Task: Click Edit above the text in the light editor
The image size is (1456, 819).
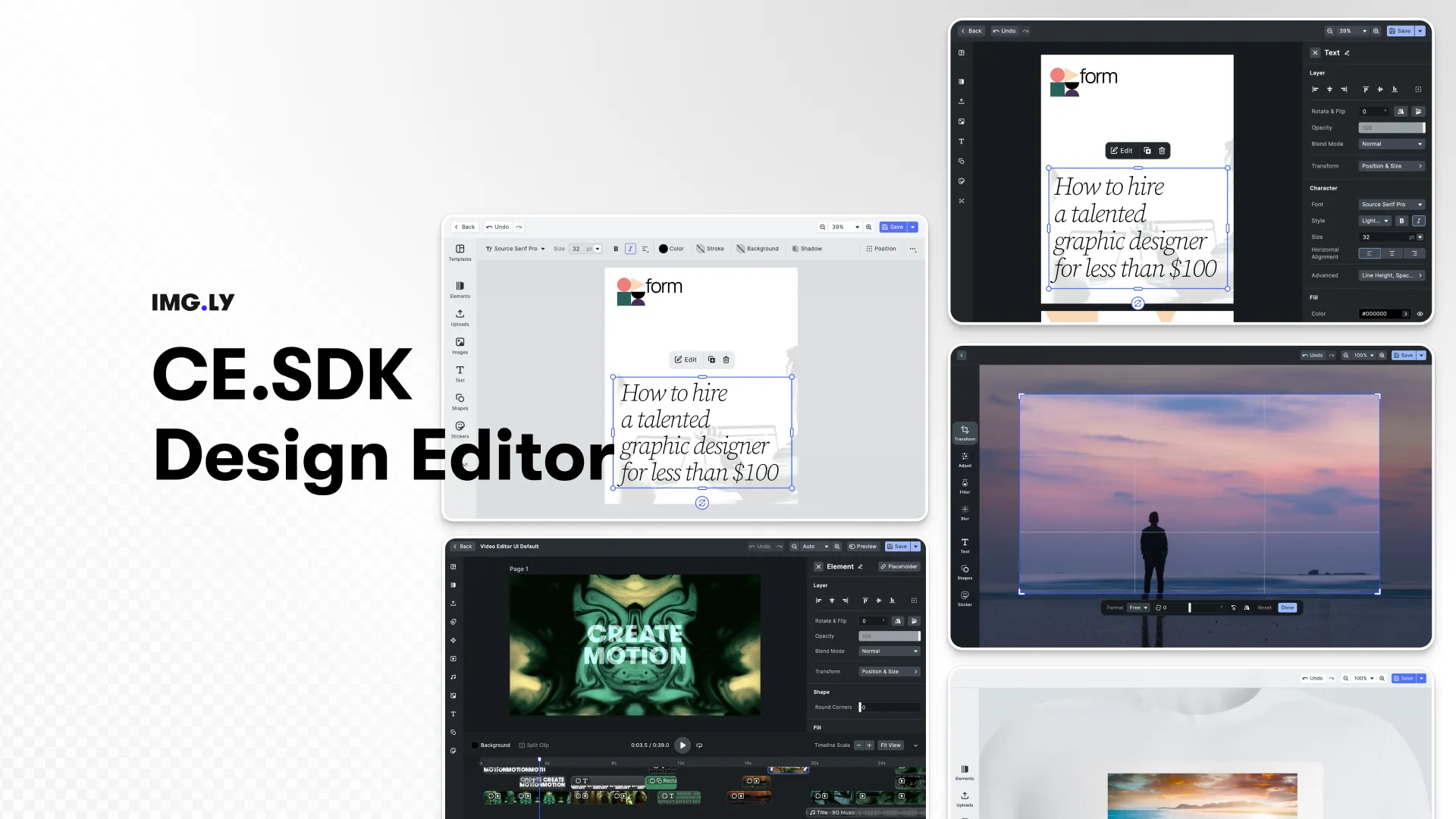Action: tap(686, 359)
